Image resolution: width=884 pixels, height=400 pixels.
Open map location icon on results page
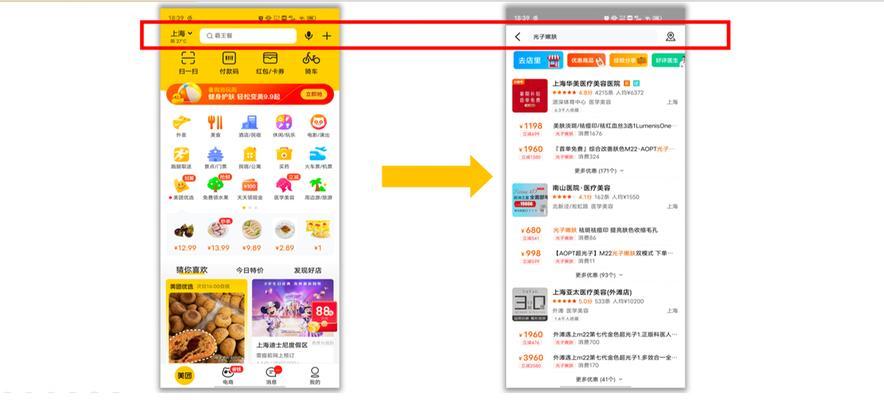coord(670,37)
